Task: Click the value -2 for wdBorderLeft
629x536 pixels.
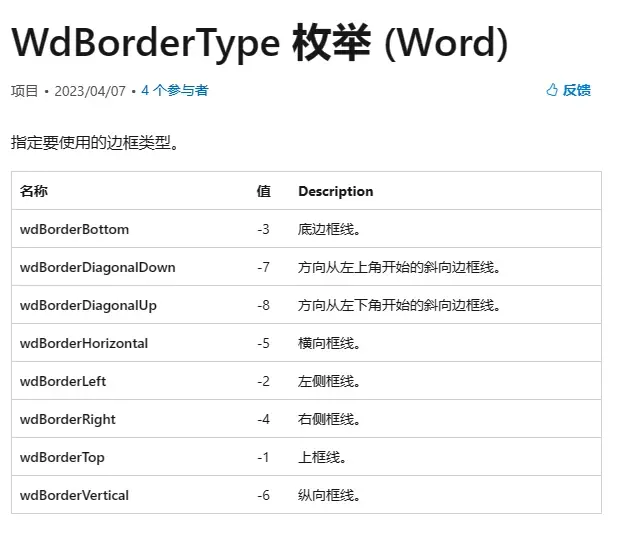Action: pyautogui.click(x=263, y=381)
